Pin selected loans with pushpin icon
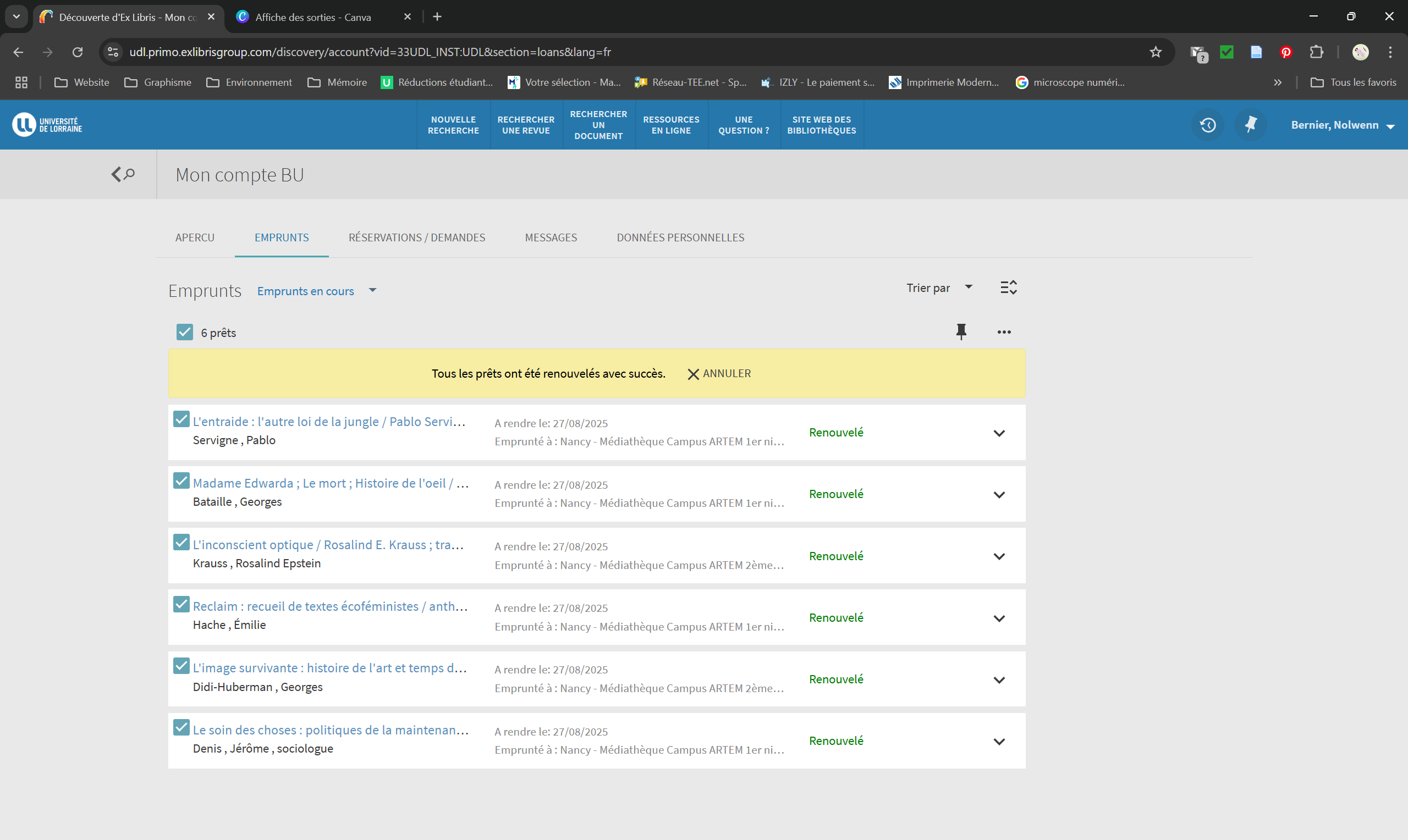The image size is (1408, 840). pos(961,331)
